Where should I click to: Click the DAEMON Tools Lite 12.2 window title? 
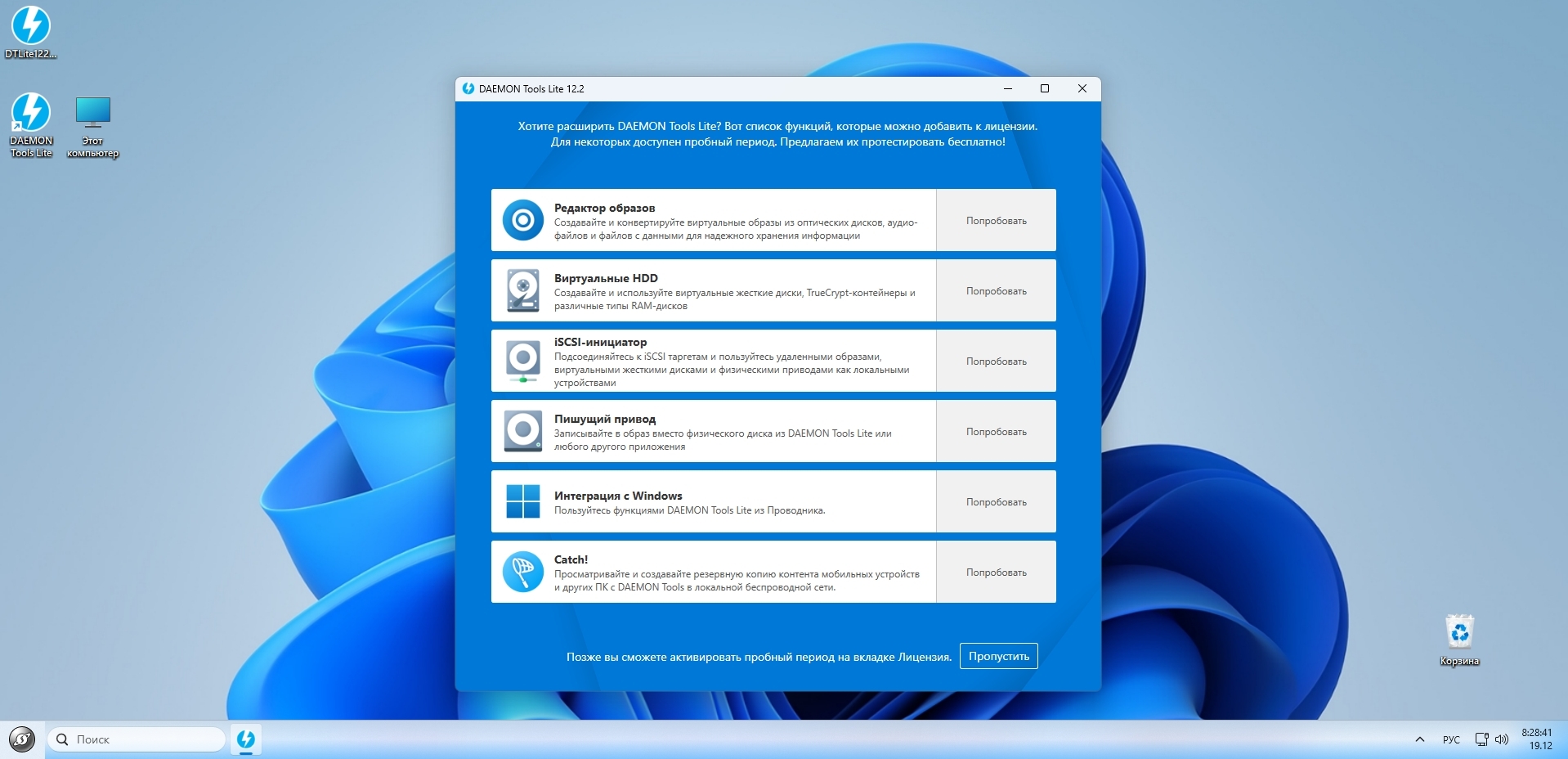coord(531,88)
